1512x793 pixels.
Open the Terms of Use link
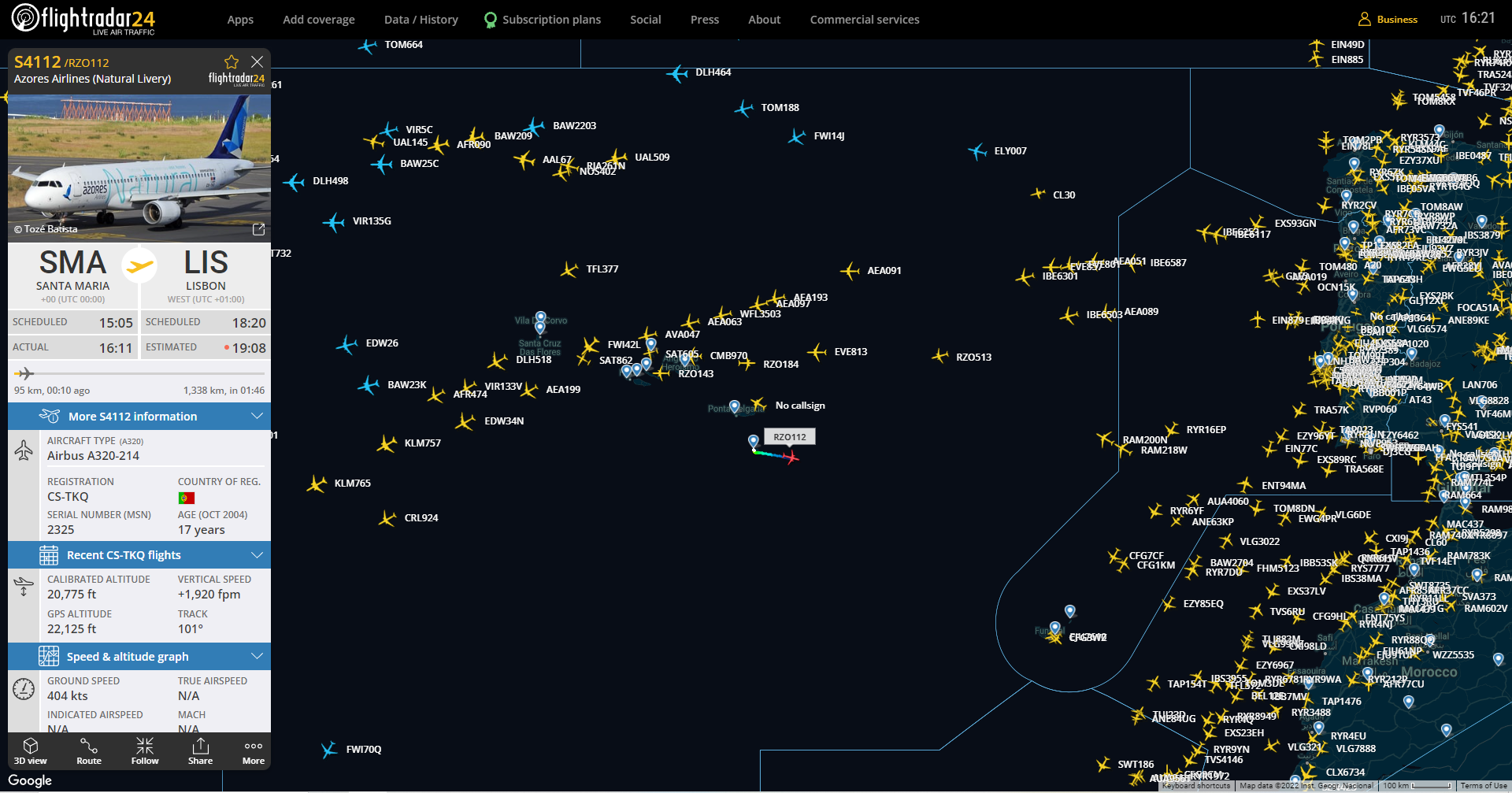click(1485, 786)
